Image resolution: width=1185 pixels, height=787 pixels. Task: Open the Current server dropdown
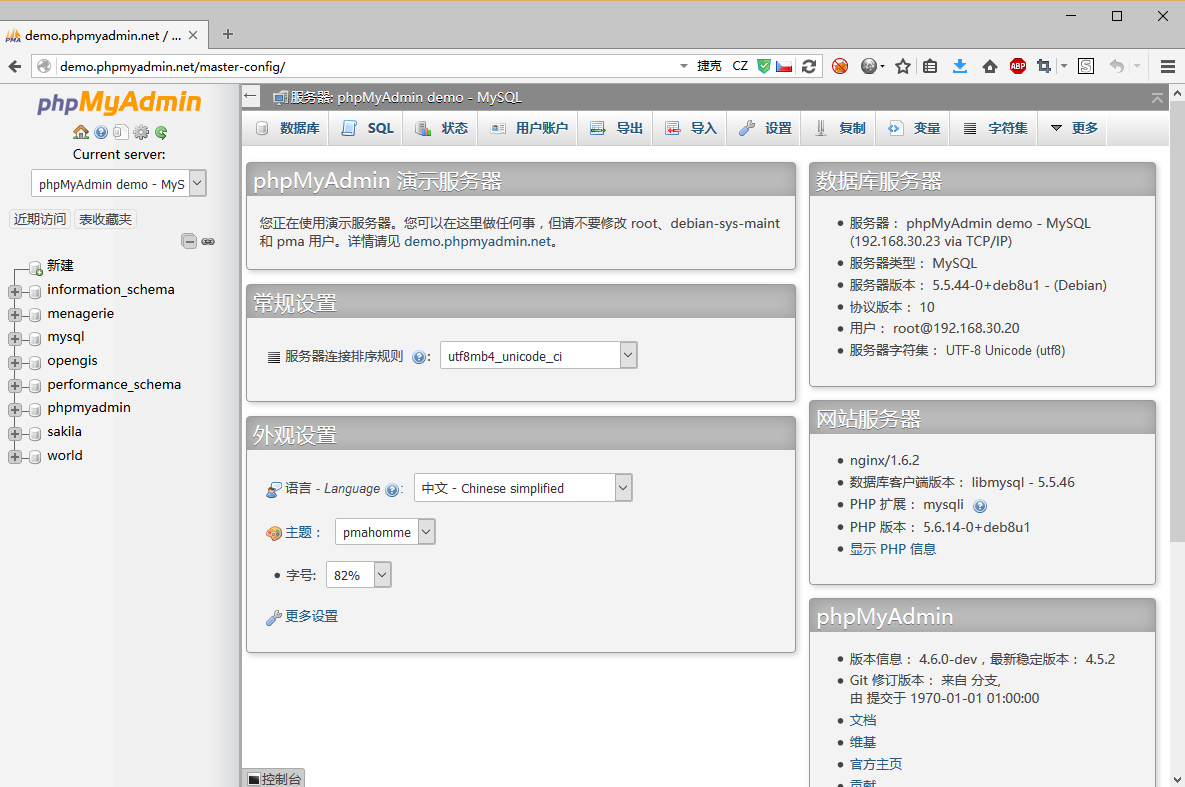(119, 184)
